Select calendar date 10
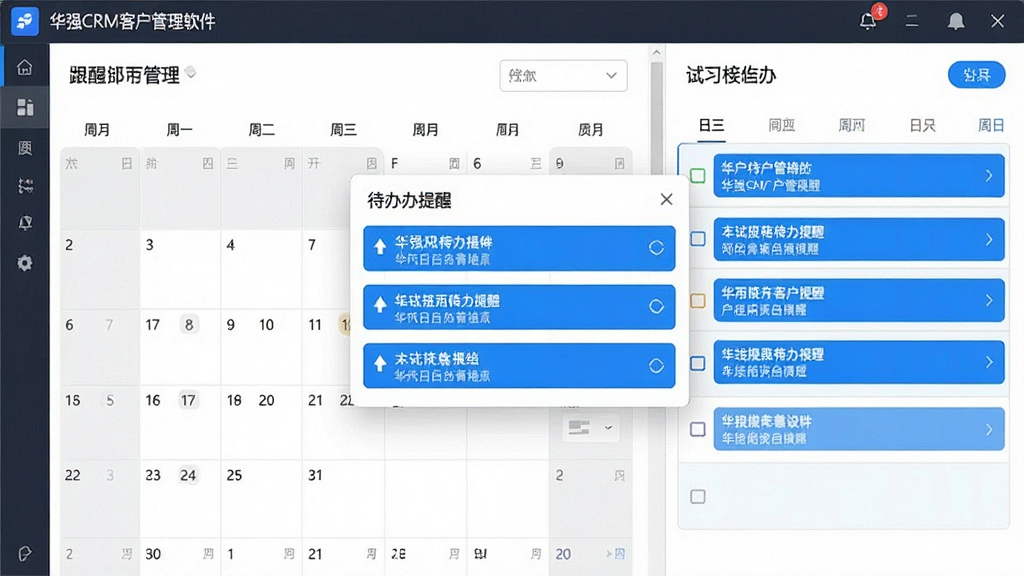 (x=266, y=325)
